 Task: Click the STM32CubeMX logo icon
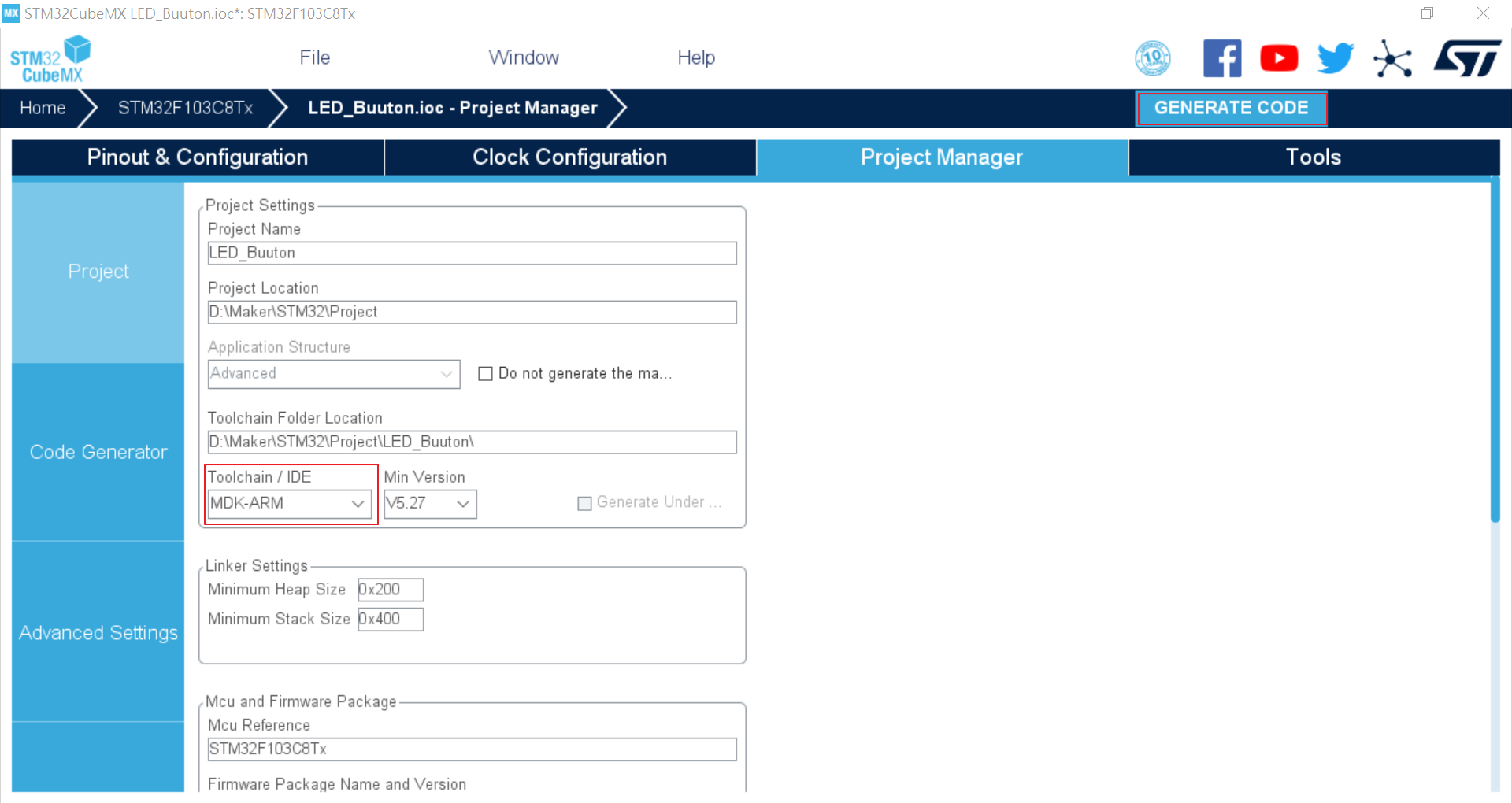pos(50,59)
